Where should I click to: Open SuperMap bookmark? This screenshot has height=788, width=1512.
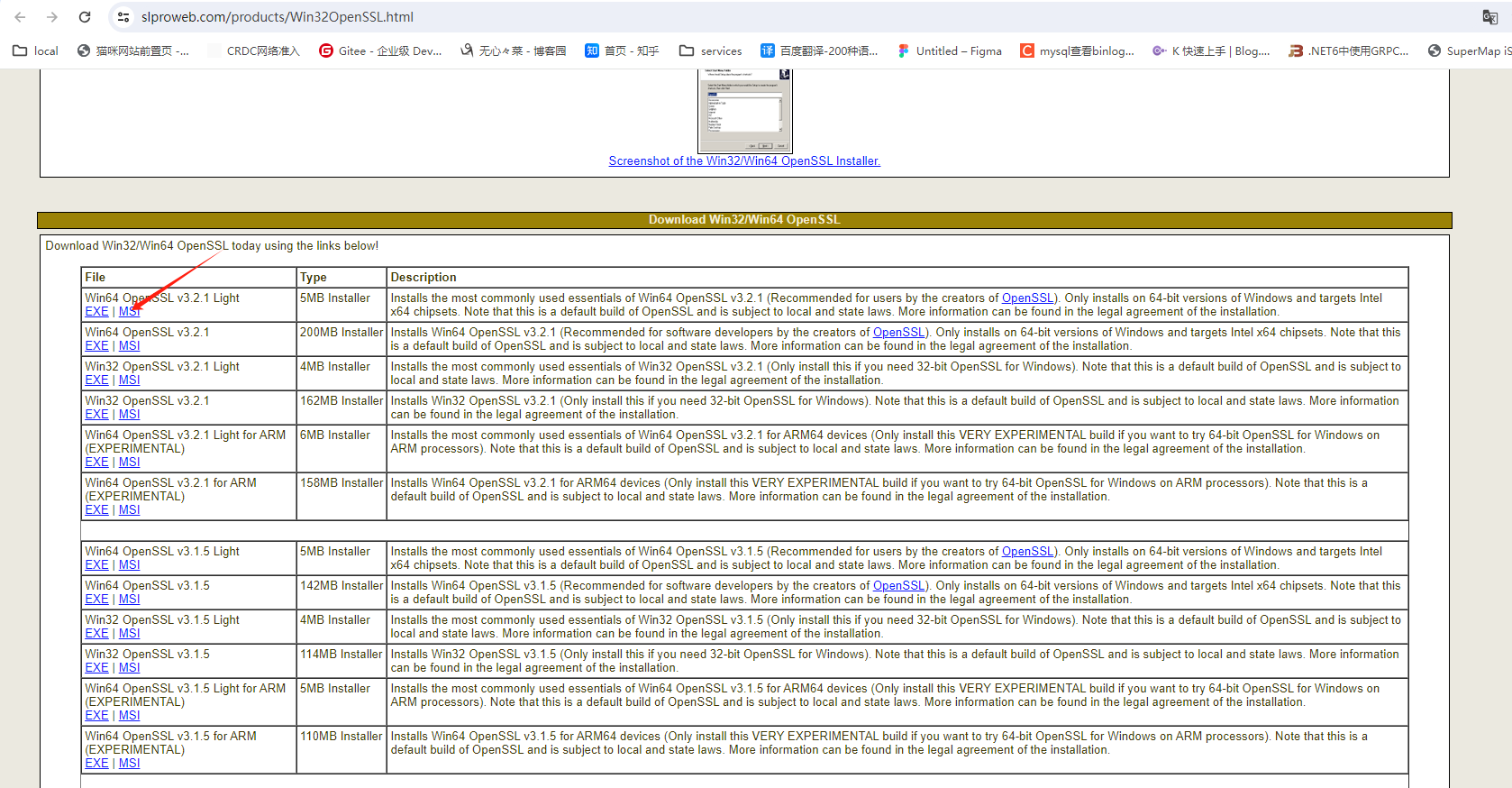coord(1469,51)
